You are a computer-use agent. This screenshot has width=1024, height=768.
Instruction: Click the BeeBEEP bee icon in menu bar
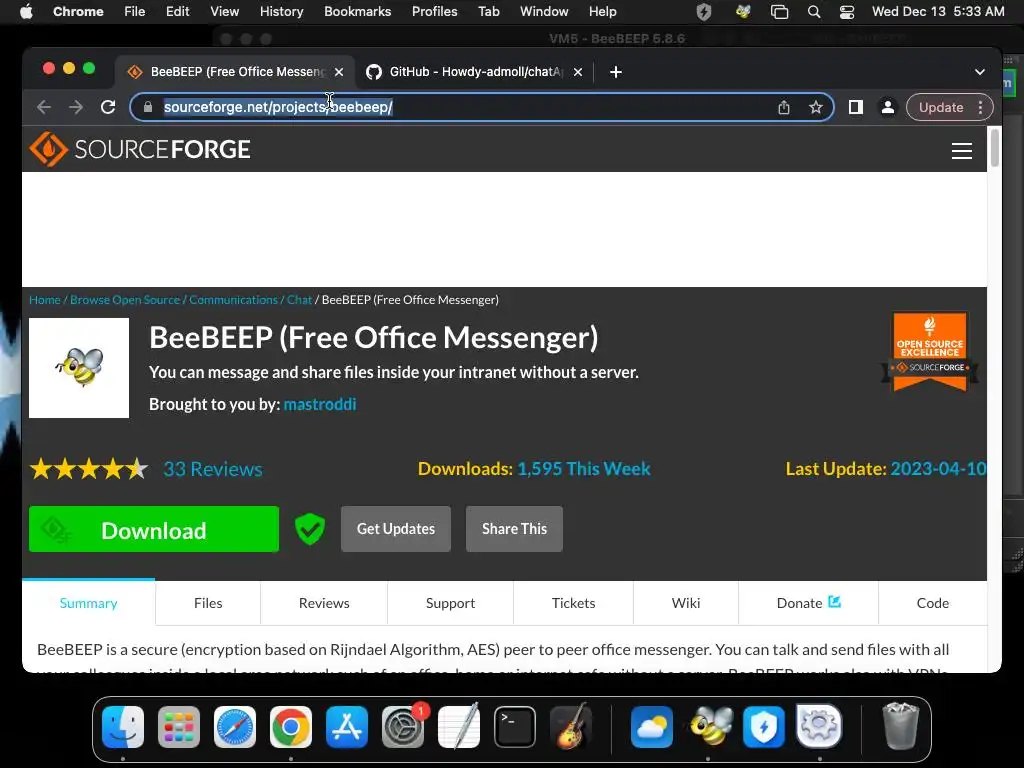point(743,12)
